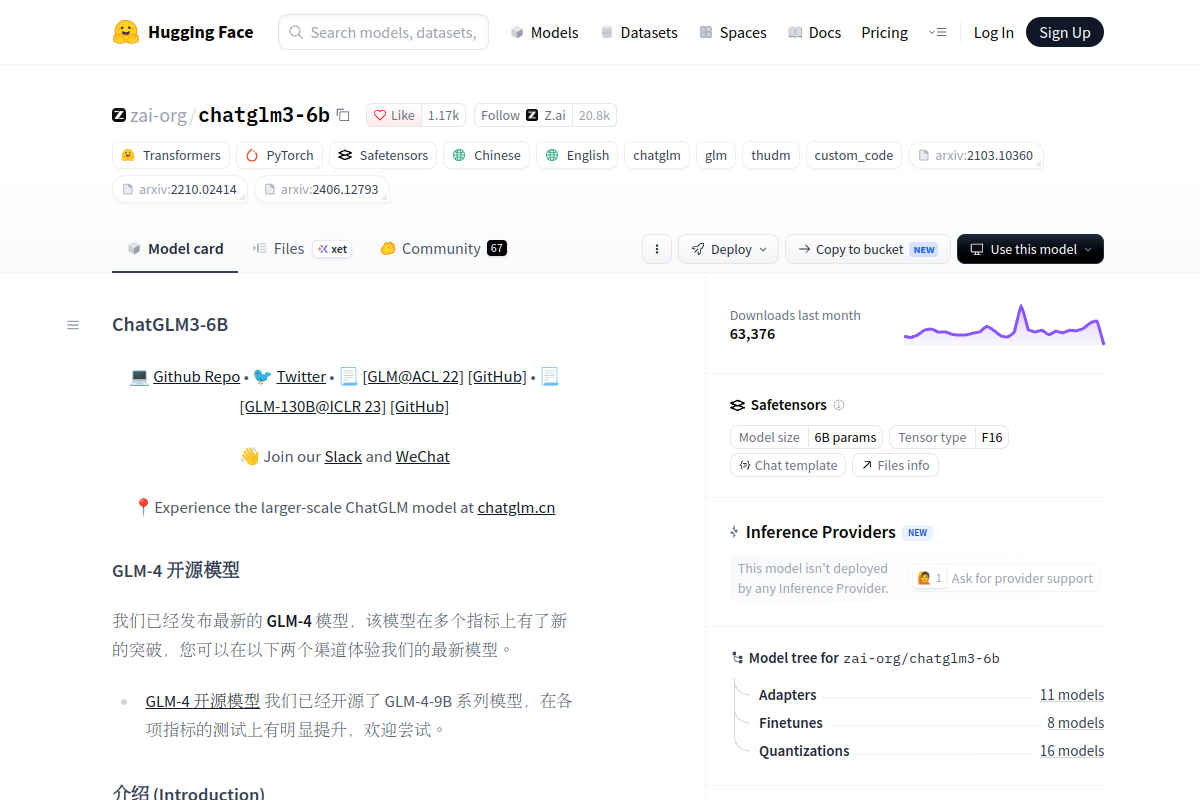The height and width of the screenshot is (800, 1200).
Task: Open the GLM-130B@ICLR 23 link
Action: (x=313, y=407)
